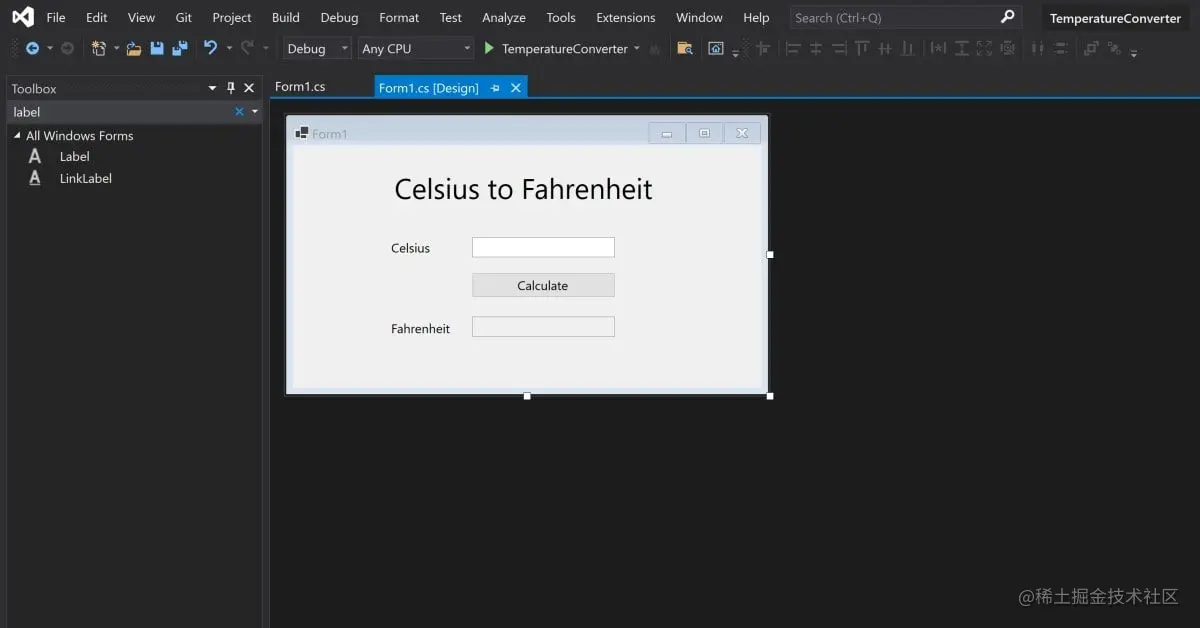Click the Undo icon

tap(211, 48)
